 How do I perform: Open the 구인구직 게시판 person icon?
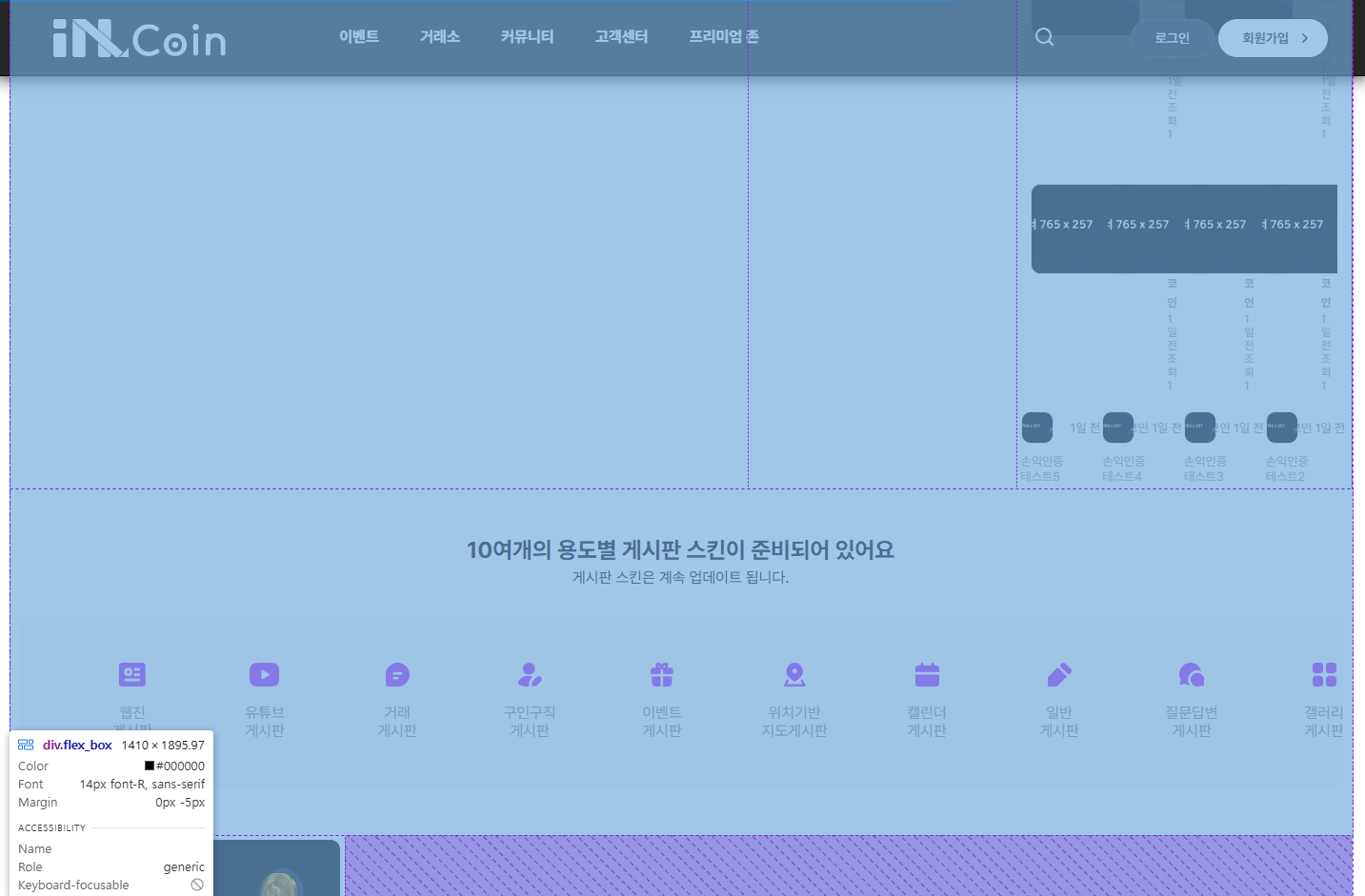click(x=530, y=674)
